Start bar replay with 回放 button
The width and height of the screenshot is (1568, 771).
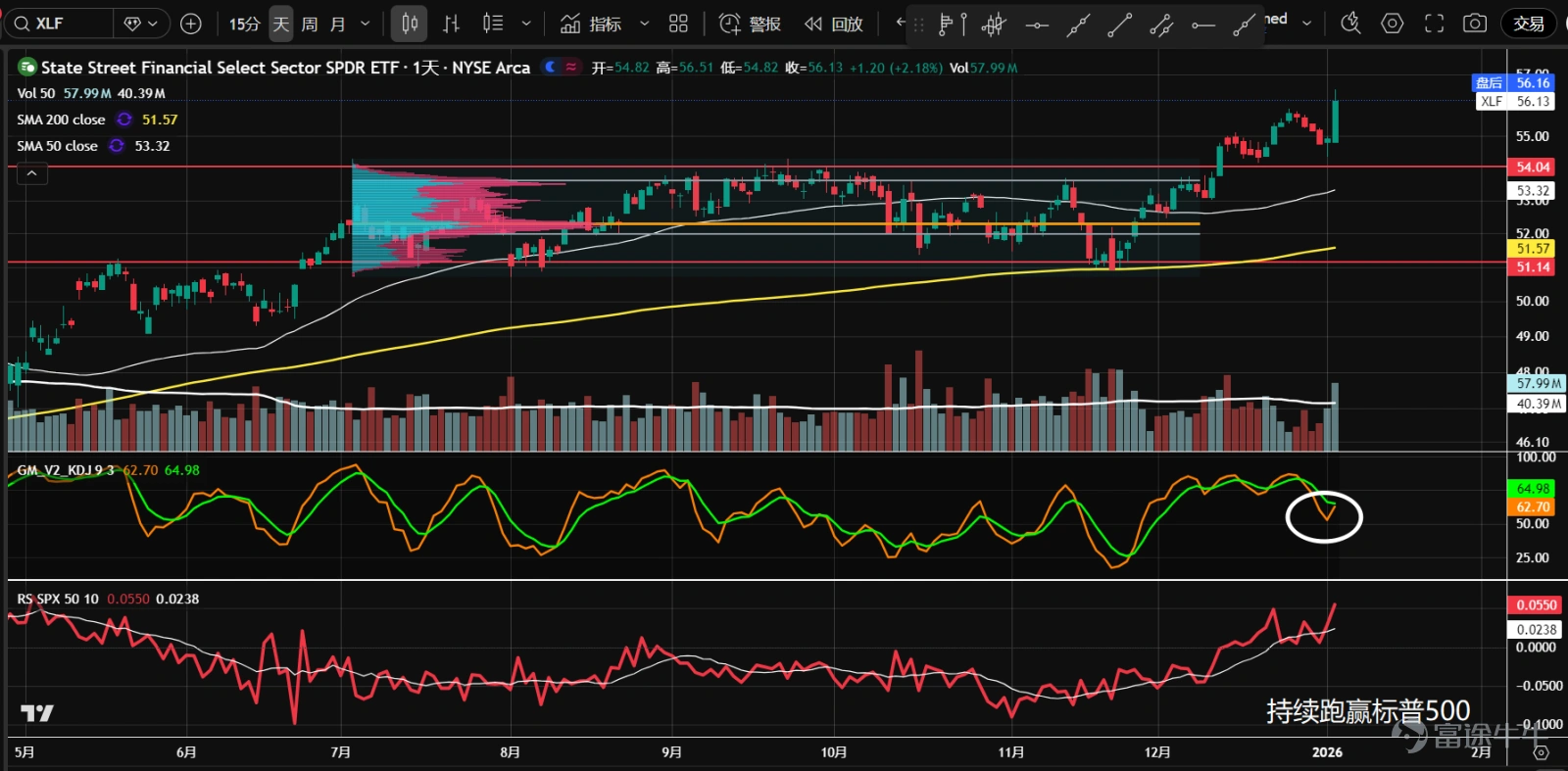click(x=834, y=24)
